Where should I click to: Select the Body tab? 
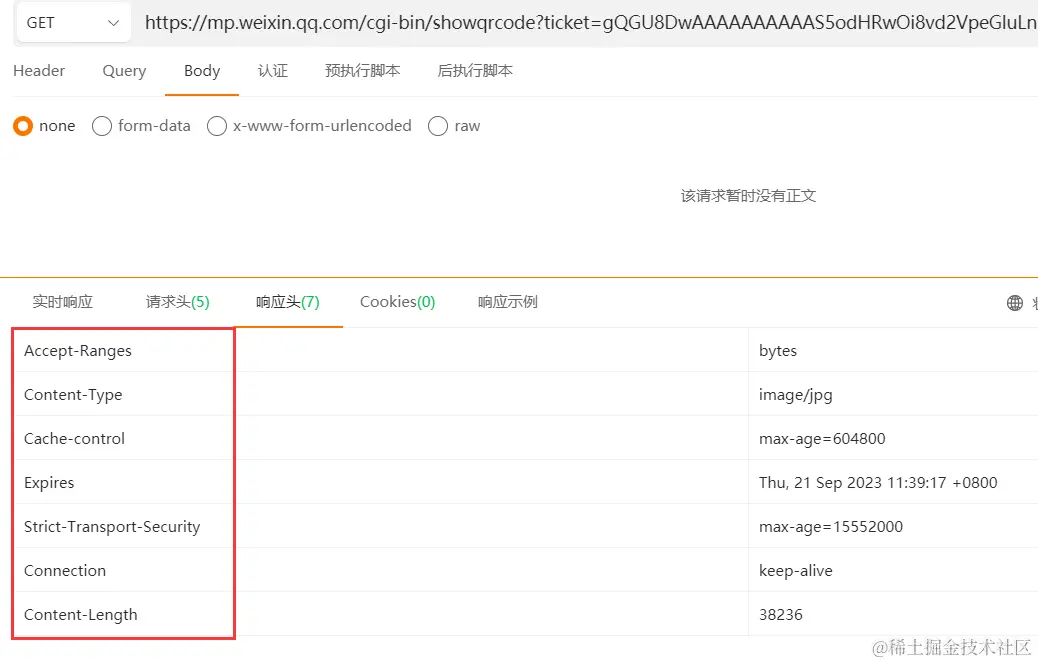pyautogui.click(x=202, y=71)
